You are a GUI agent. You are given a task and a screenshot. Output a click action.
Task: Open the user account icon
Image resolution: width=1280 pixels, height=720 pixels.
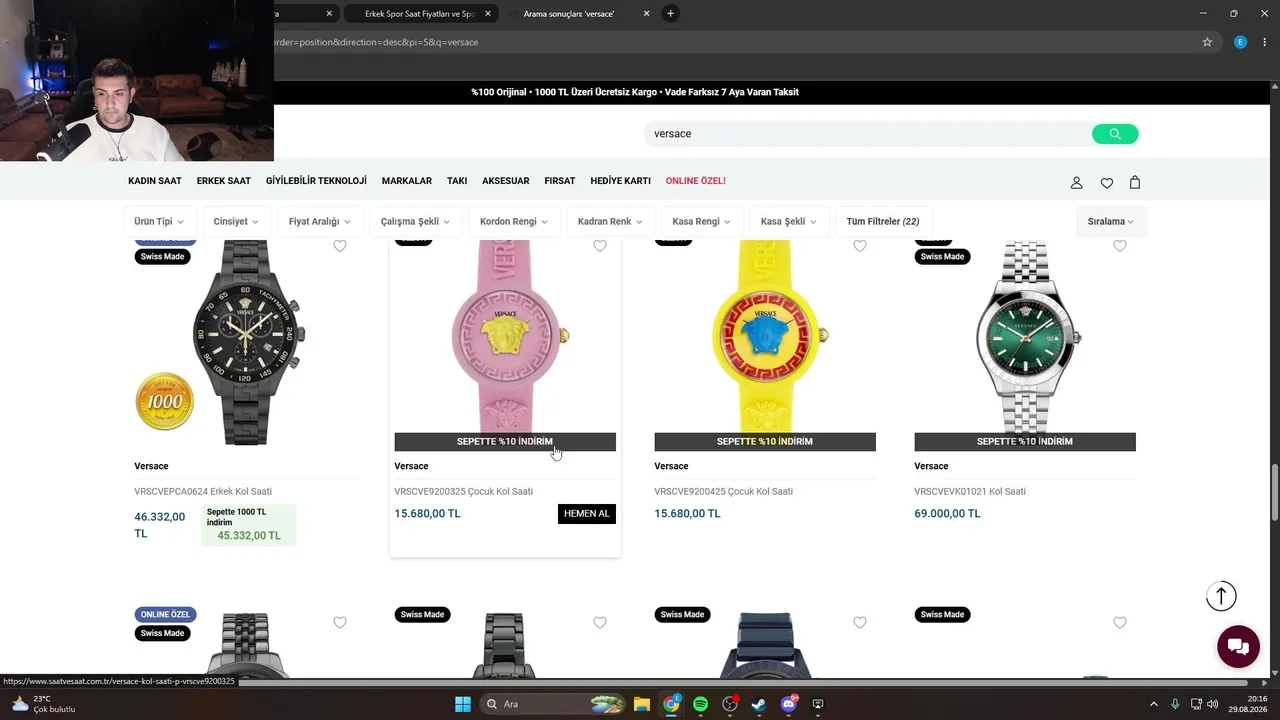pos(1077,182)
